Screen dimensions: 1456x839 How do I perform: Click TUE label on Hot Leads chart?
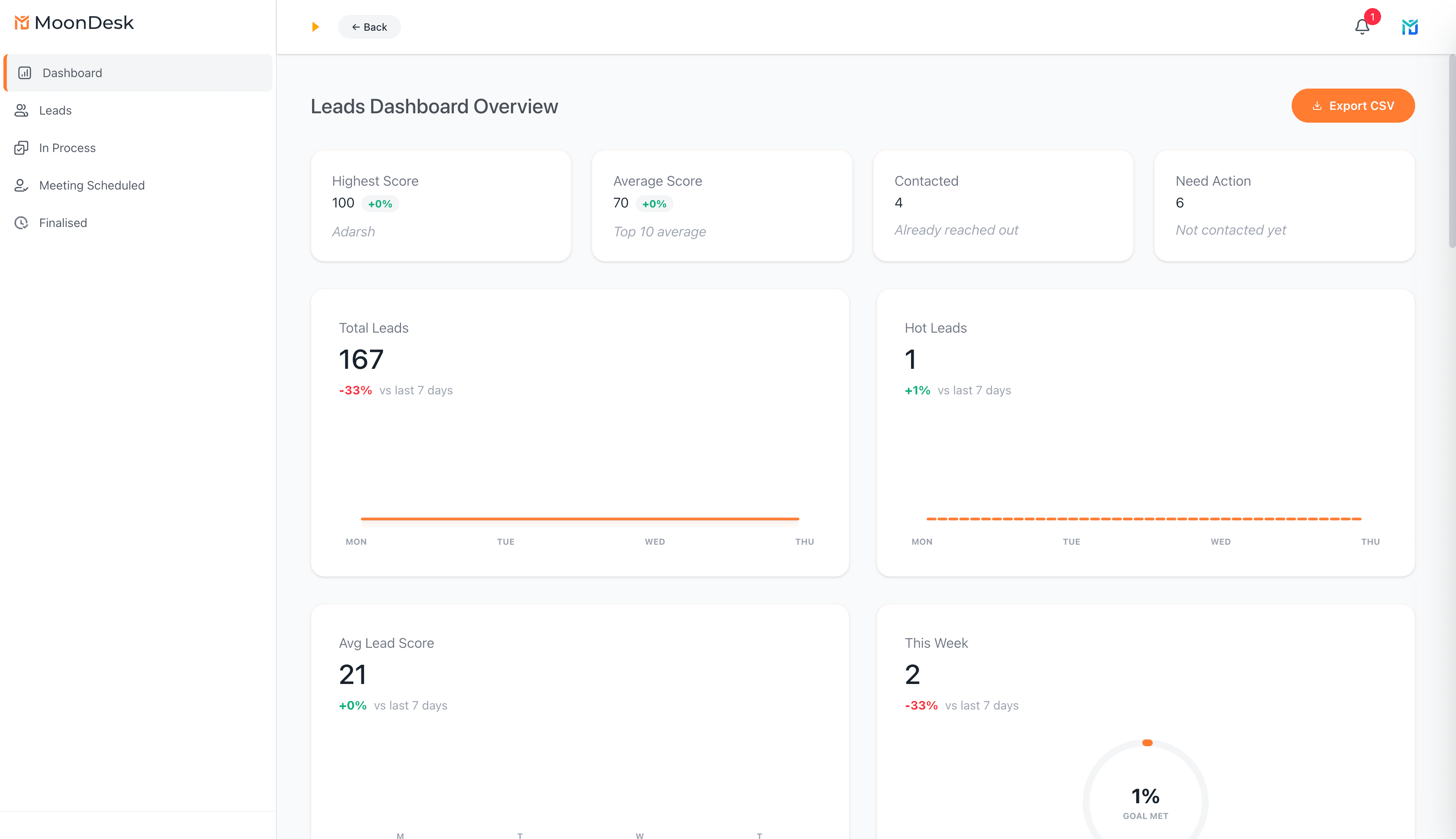(1071, 542)
